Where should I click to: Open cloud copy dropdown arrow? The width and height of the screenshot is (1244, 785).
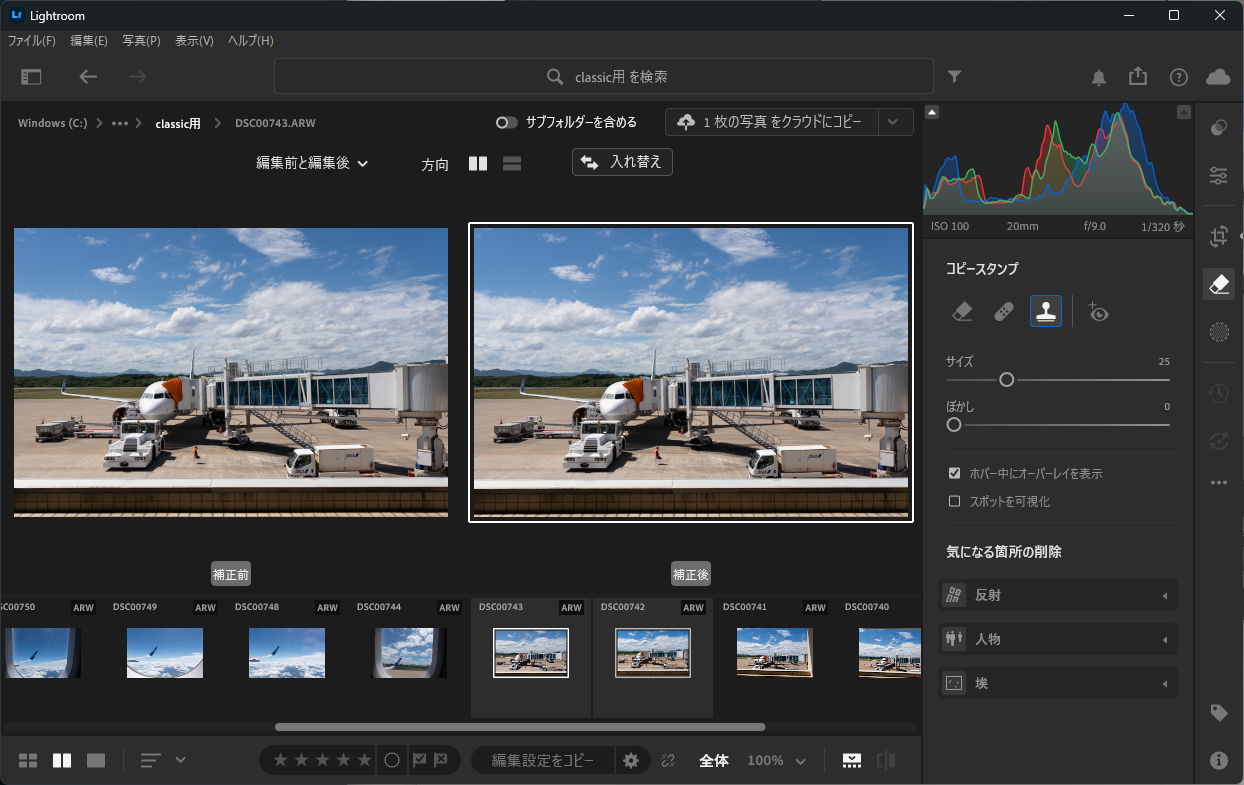[x=895, y=122]
